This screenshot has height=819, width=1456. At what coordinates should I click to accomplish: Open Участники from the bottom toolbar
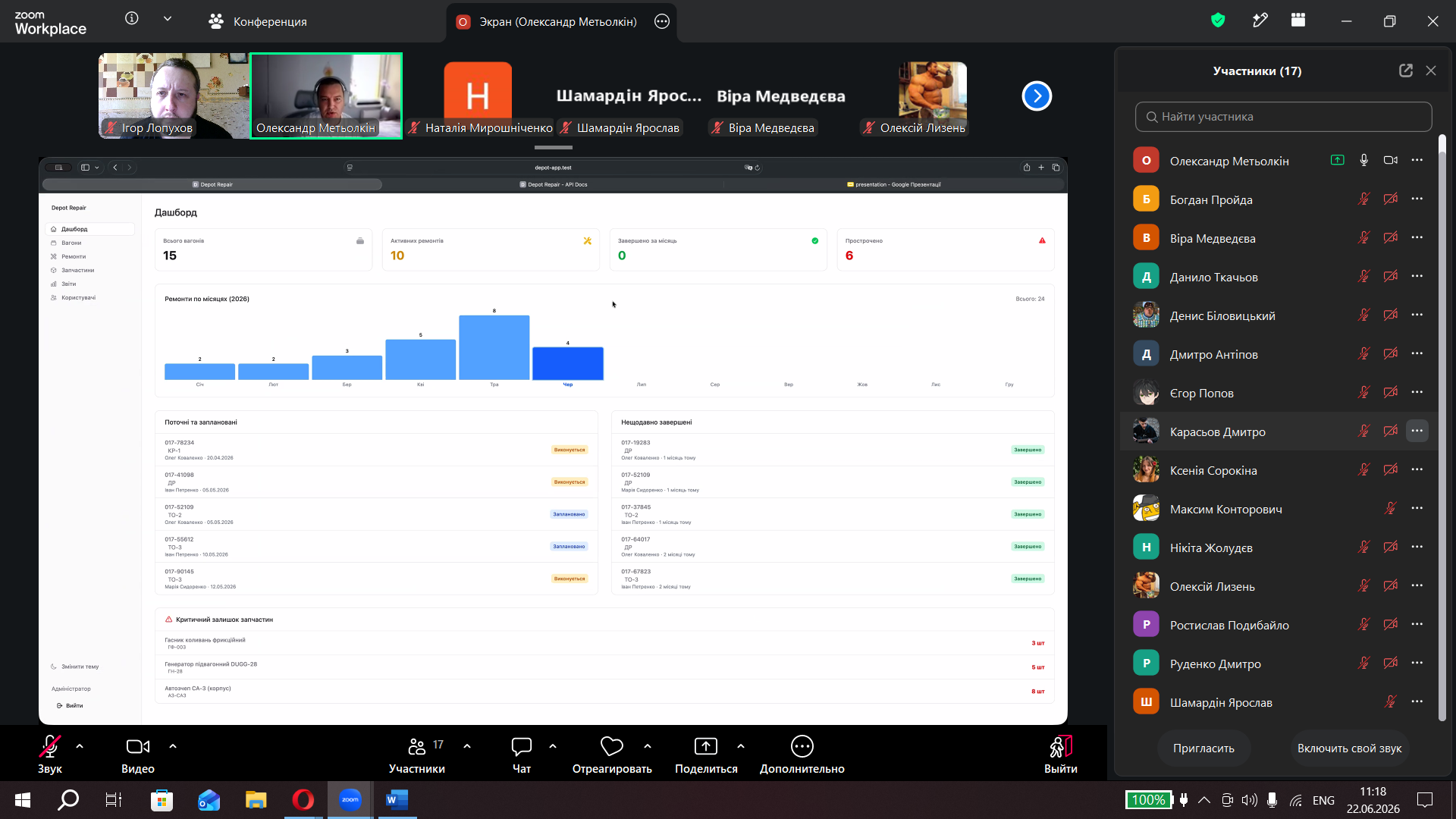(417, 755)
